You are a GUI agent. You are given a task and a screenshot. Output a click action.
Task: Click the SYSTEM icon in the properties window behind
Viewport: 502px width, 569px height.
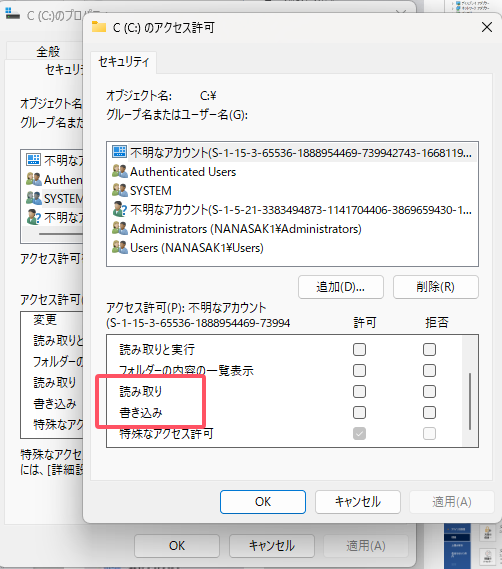[x=34, y=198]
